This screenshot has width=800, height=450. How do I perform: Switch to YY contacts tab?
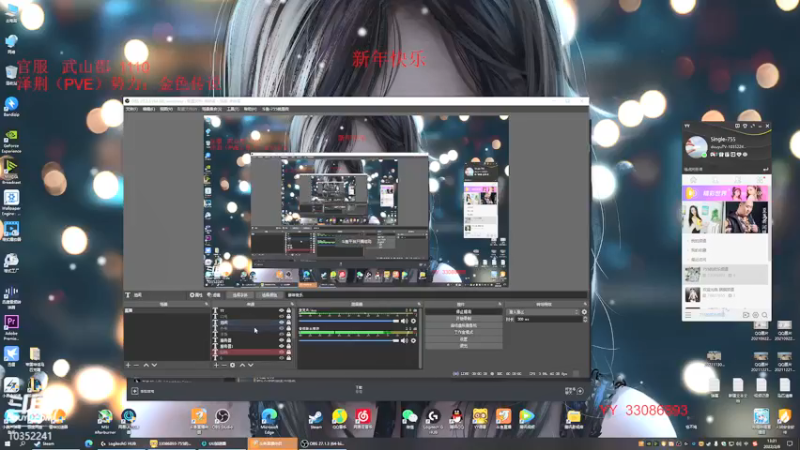pos(715,180)
